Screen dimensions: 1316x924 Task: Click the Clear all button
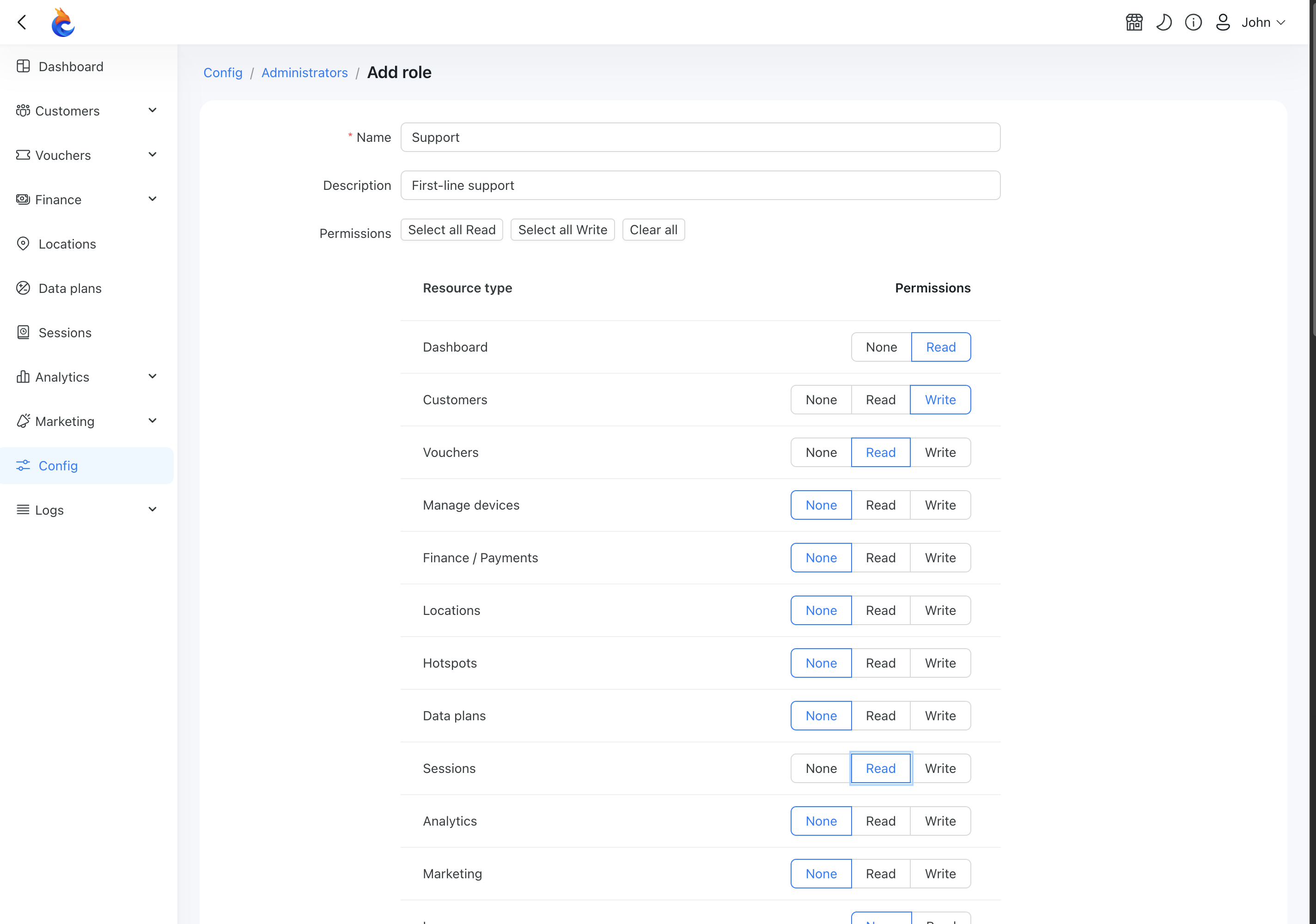653,230
